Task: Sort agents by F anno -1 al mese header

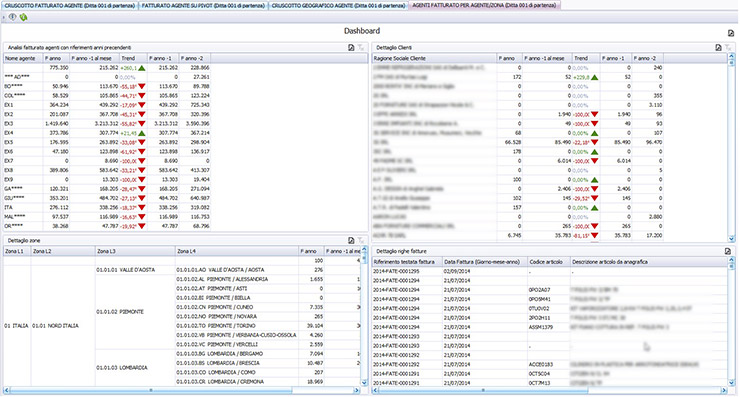Action: pyautogui.click(x=94, y=59)
